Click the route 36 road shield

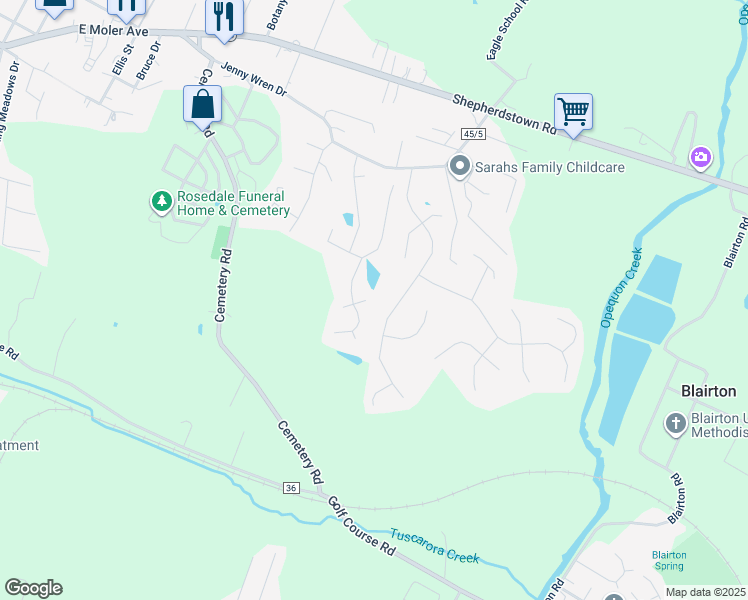[x=291, y=488]
